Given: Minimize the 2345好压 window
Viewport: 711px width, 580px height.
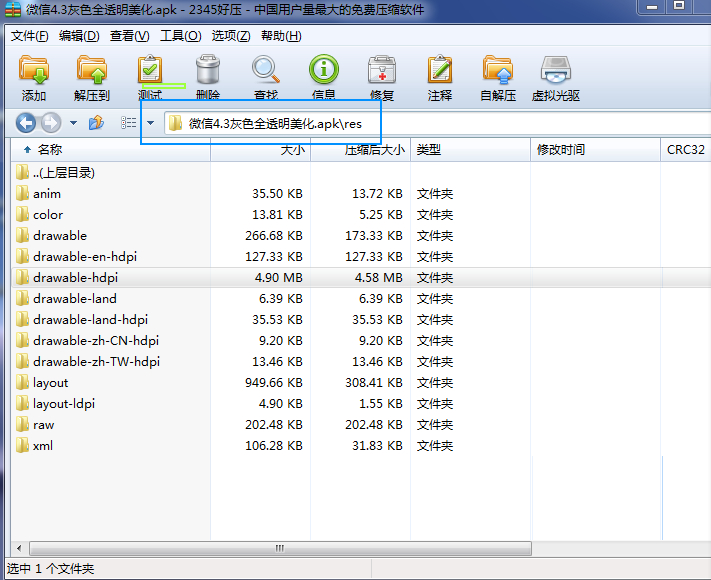Looking at the screenshot, I should click(x=652, y=6).
